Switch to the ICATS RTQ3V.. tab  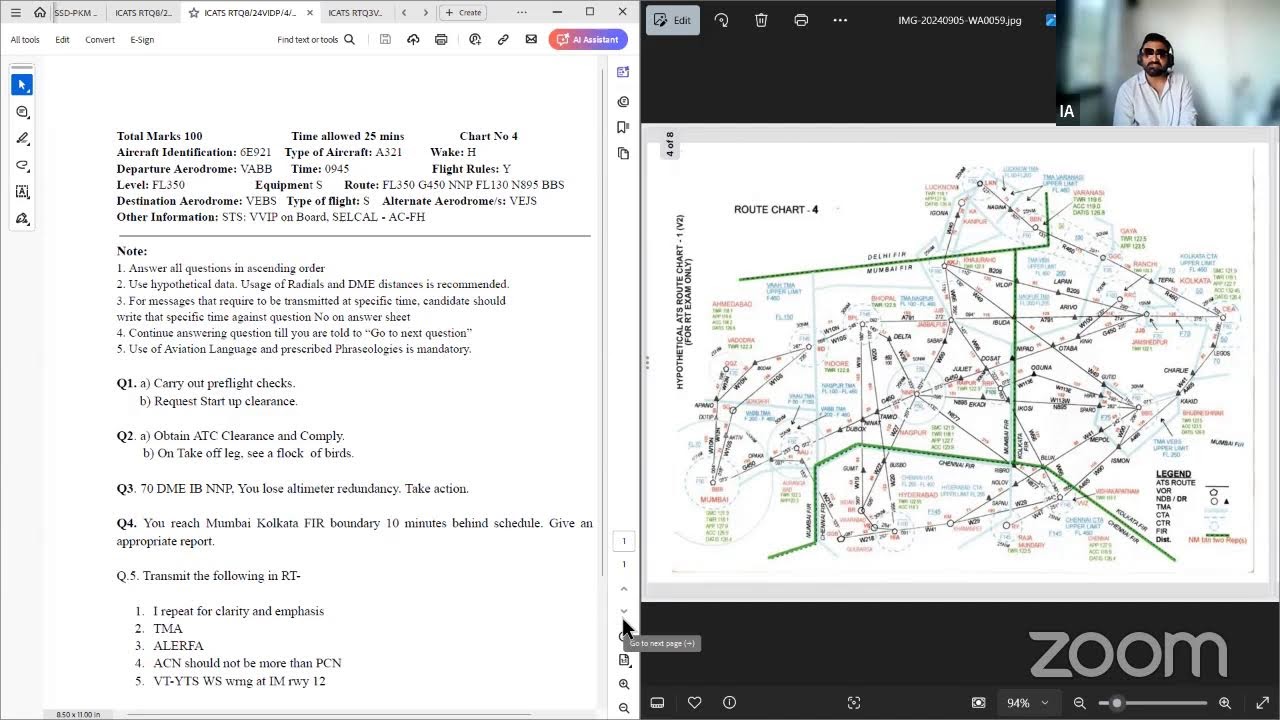click(355, 13)
